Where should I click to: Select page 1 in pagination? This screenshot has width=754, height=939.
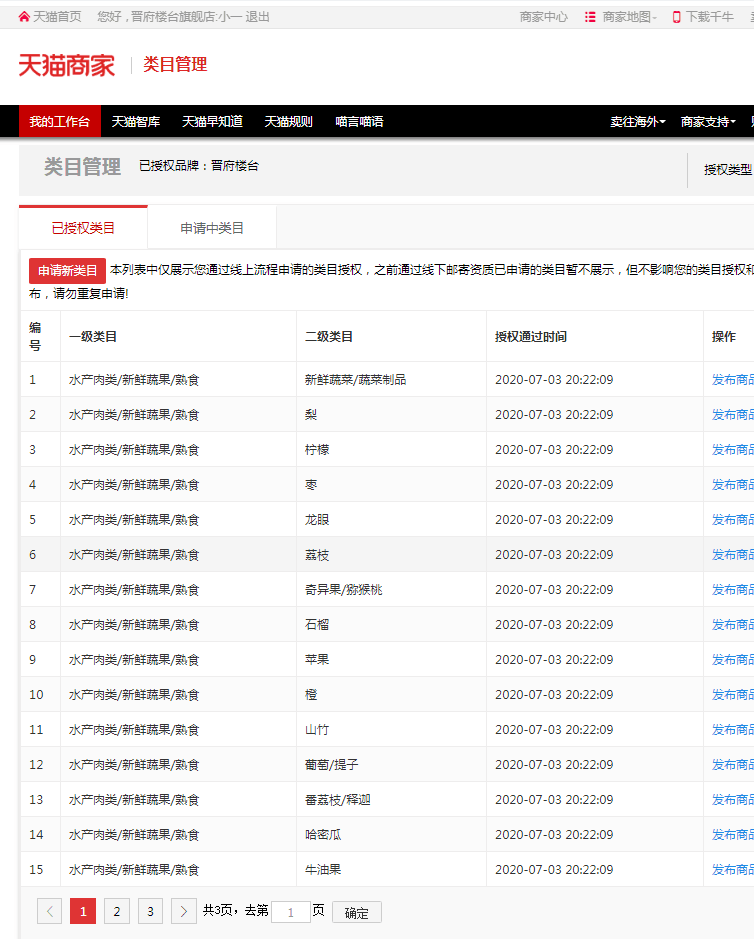point(83,911)
